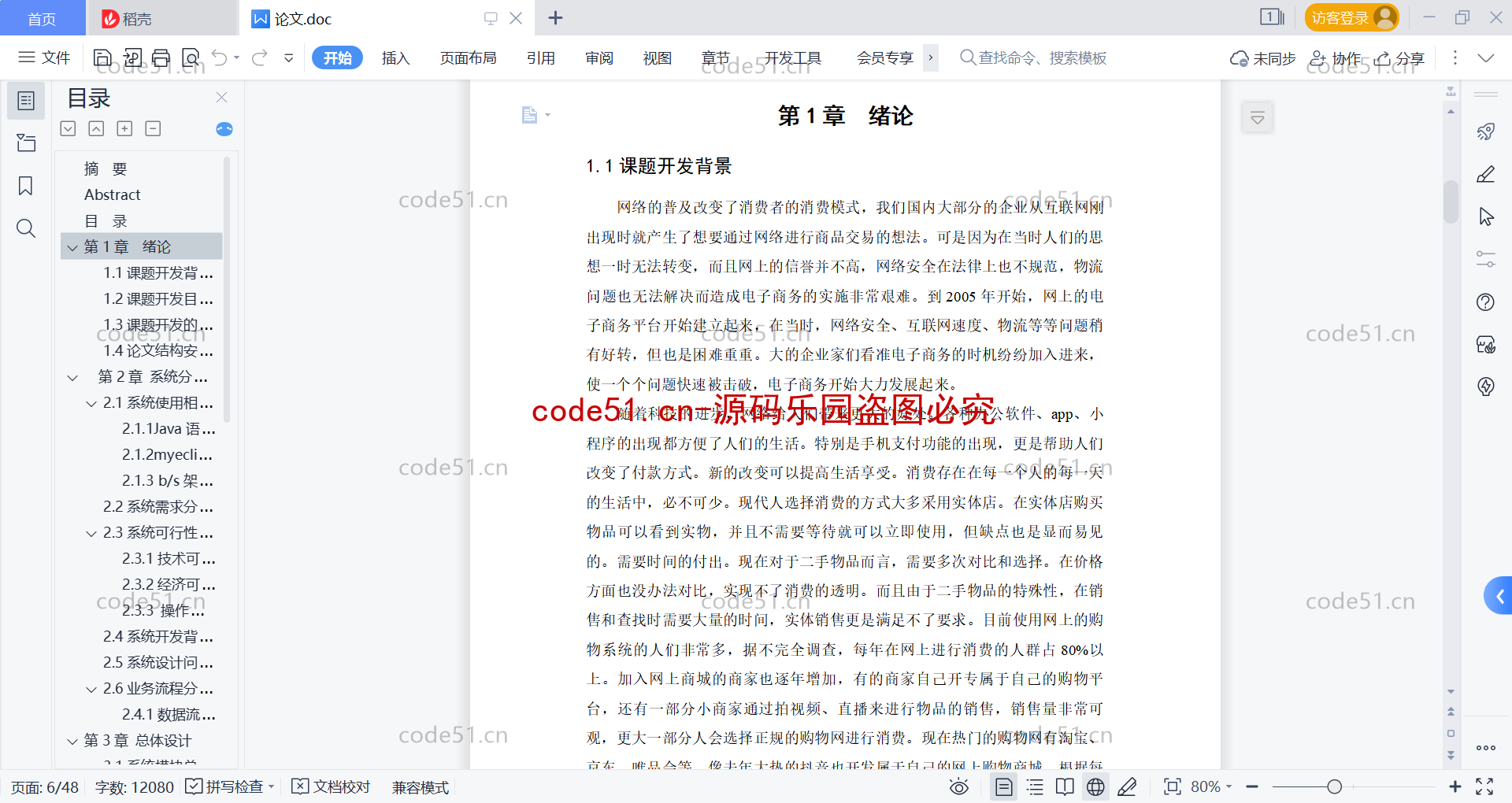The height and width of the screenshot is (803, 1512).
Task: Select the 插入 ribbon tab
Action: (x=395, y=57)
